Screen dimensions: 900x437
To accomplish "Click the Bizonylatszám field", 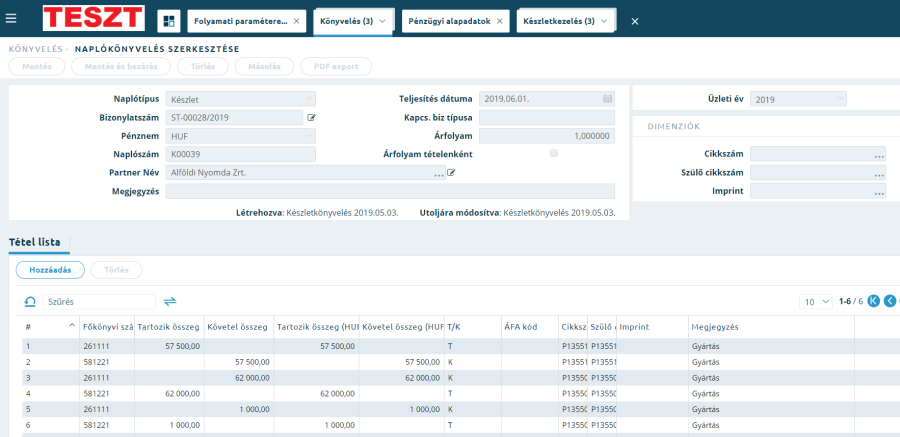I will pyautogui.click(x=234, y=118).
